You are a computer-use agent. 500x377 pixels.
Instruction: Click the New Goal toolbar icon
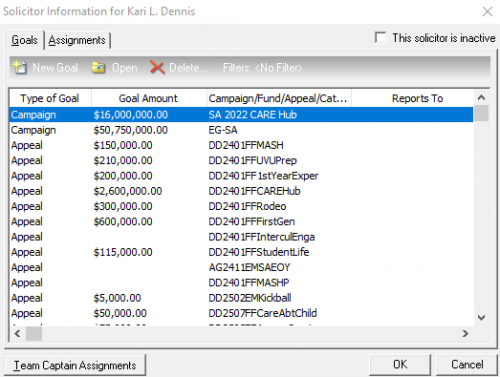tap(20, 68)
